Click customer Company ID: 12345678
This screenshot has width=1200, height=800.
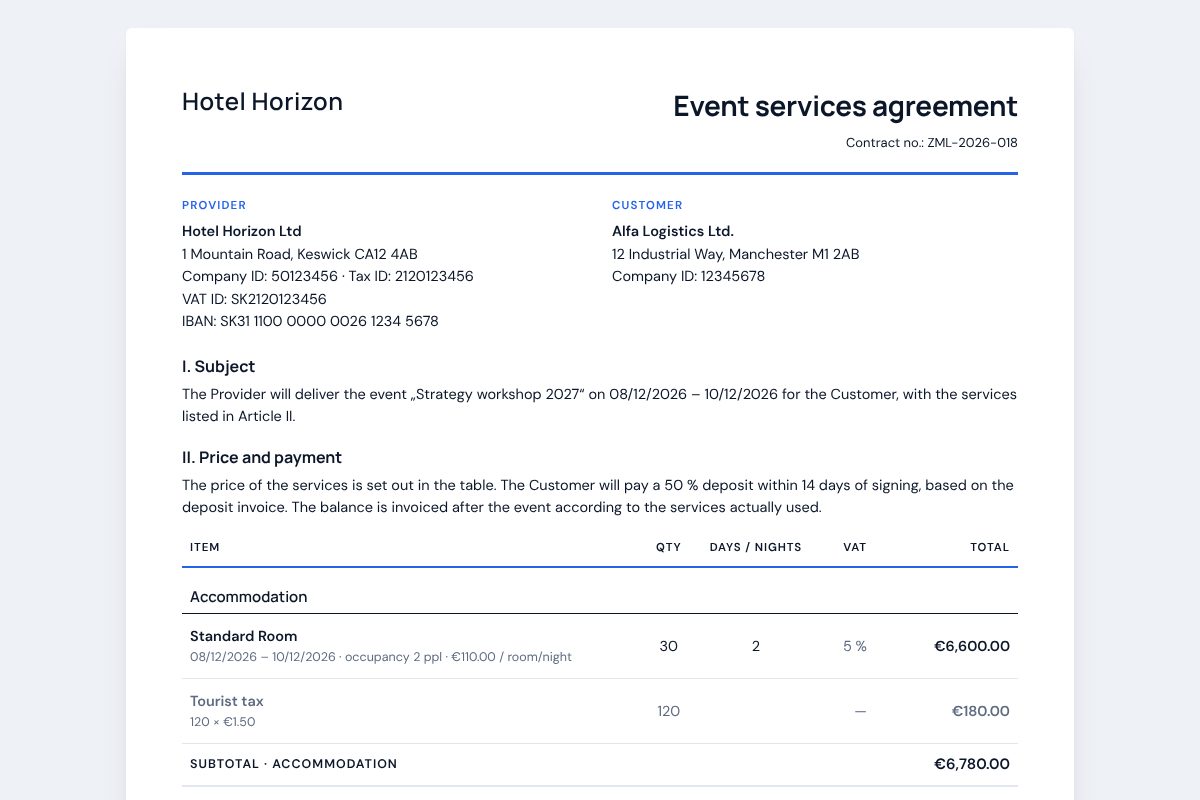tap(688, 276)
